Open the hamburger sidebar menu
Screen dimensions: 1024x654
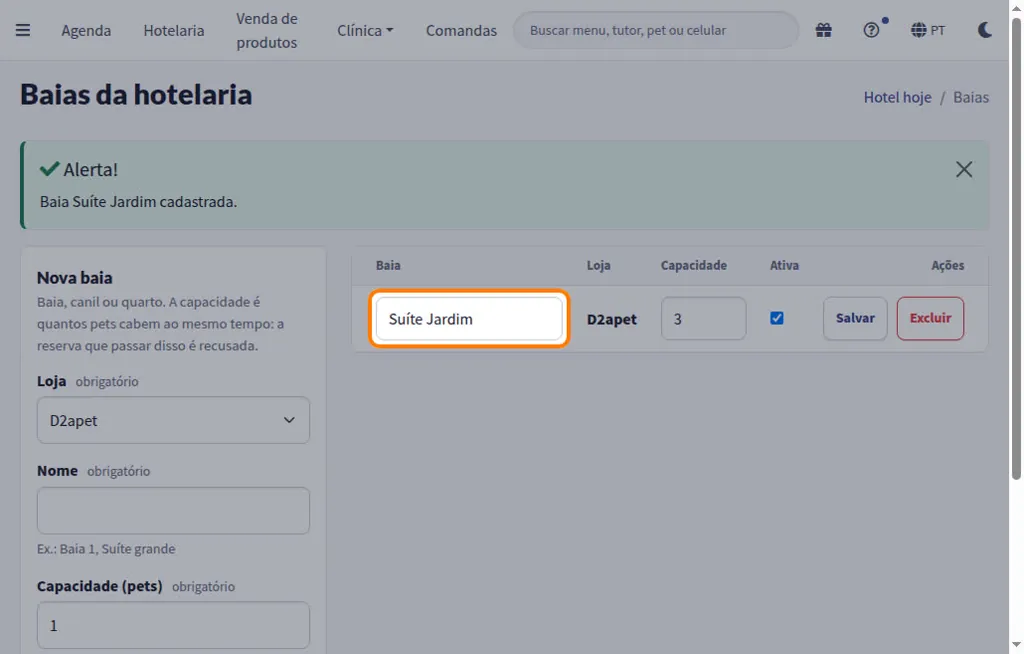(23, 30)
